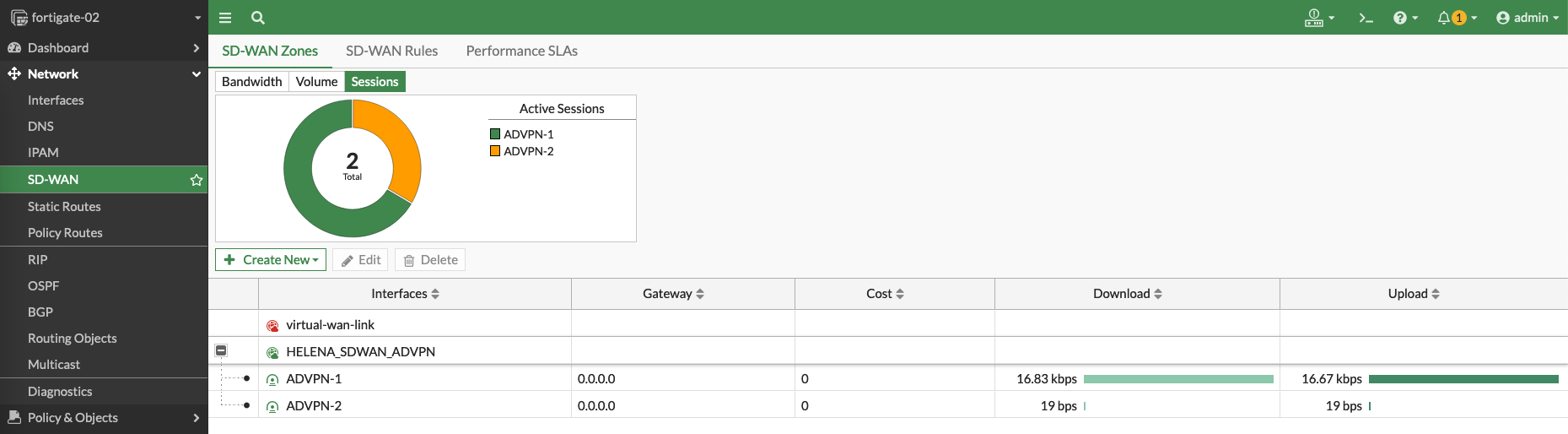Open the Performance SLAs tab
Viewport: 1568px width, 434px height.
tap(521, 51)
